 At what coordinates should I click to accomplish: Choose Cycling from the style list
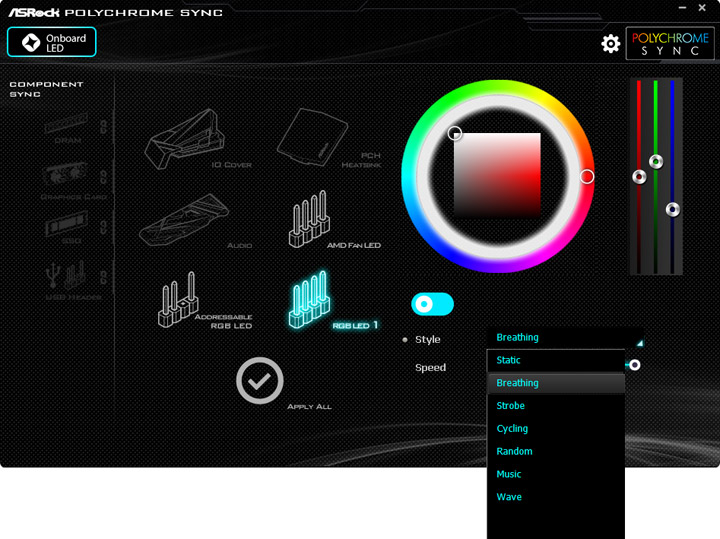556,429
